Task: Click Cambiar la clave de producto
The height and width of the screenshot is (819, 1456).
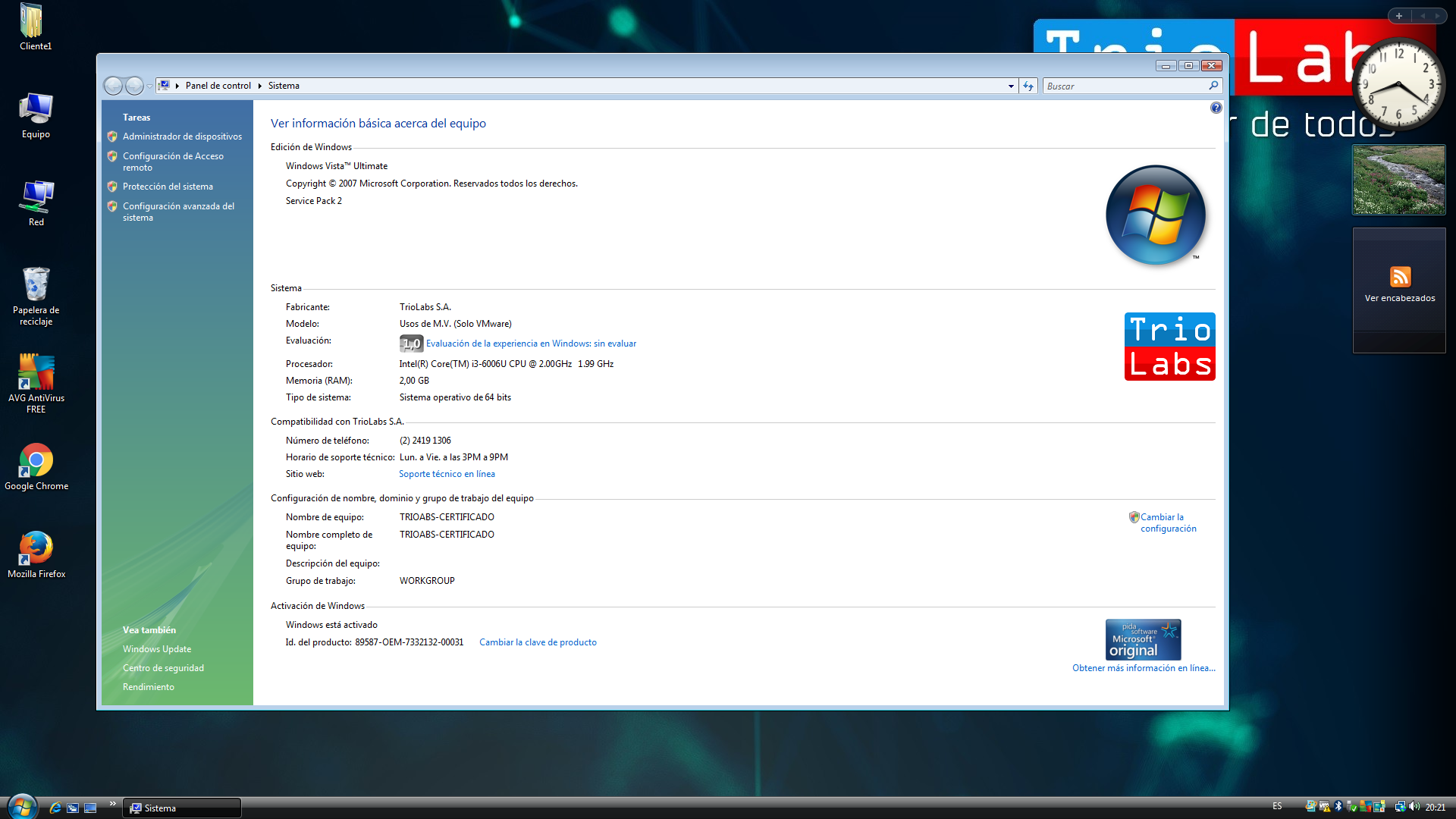Action: pyautogui.click(x=538, y=642)
